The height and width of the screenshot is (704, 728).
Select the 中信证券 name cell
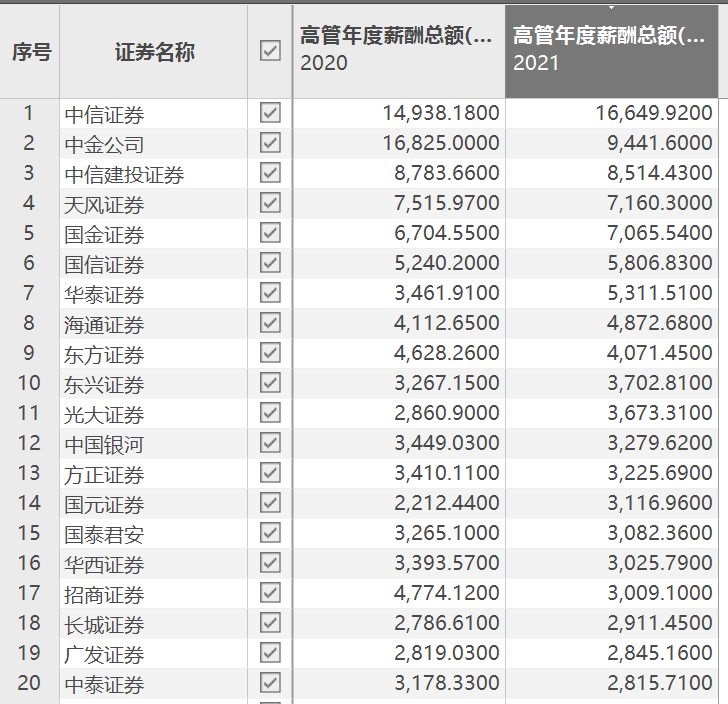pyautogui.click(x=153, y=113)
